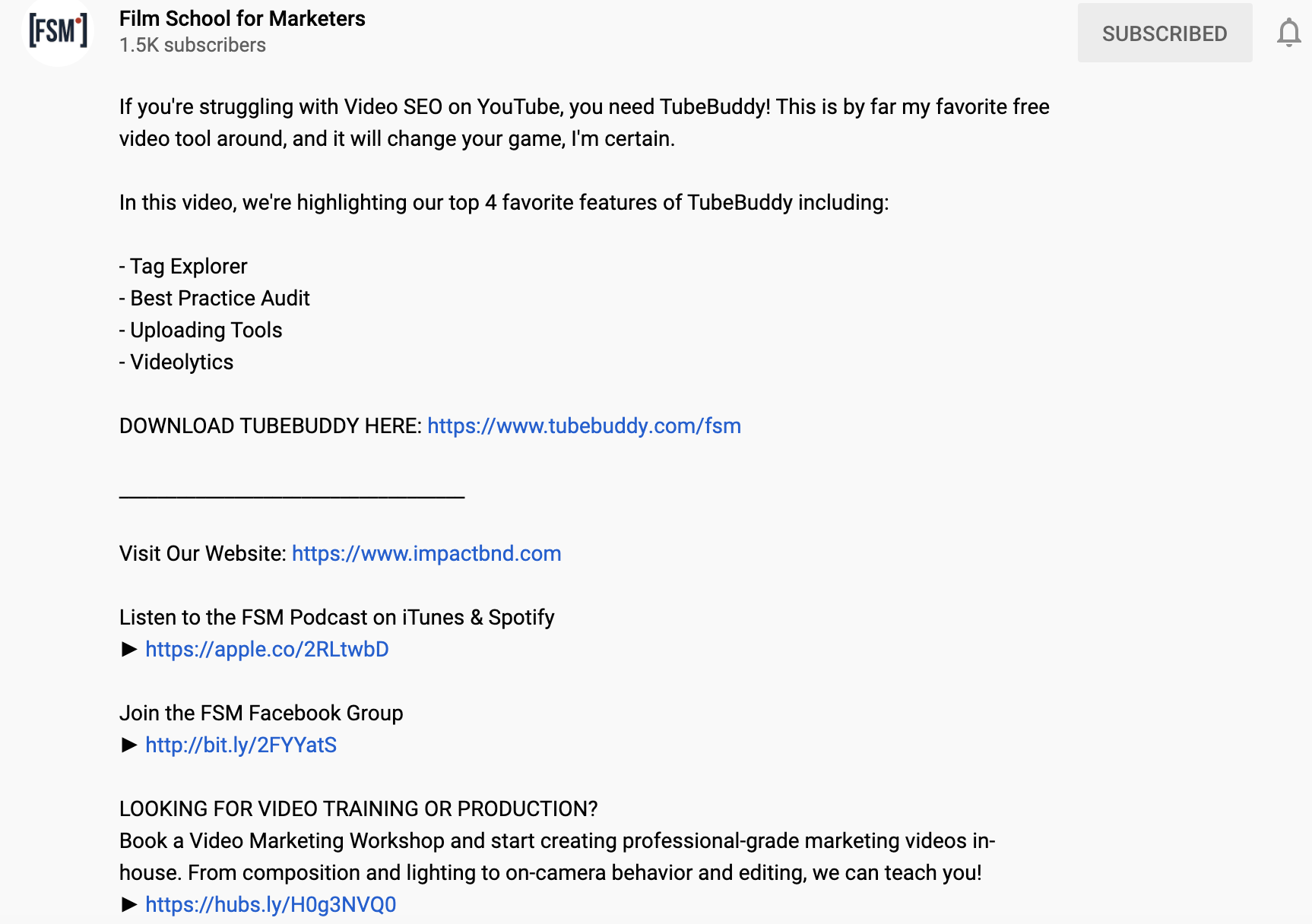
Task: Visit the impactbnd.com website link
Action: pos(426,553)
